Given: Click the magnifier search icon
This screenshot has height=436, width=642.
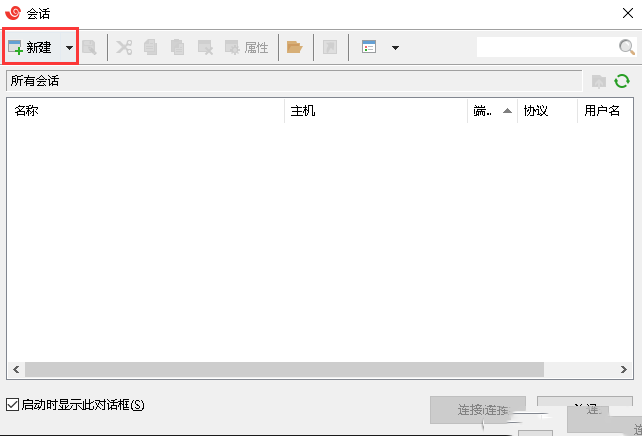Looking at the screenshot, I should coord(627,47).
